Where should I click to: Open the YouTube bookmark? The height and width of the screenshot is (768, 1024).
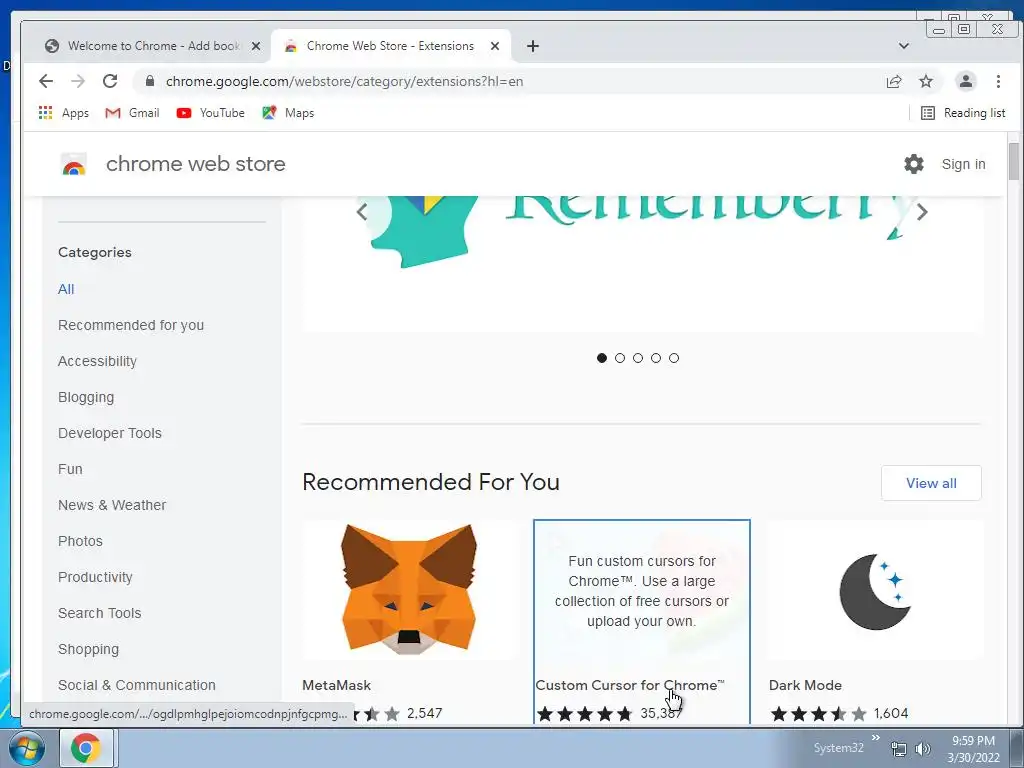(210, 113)
